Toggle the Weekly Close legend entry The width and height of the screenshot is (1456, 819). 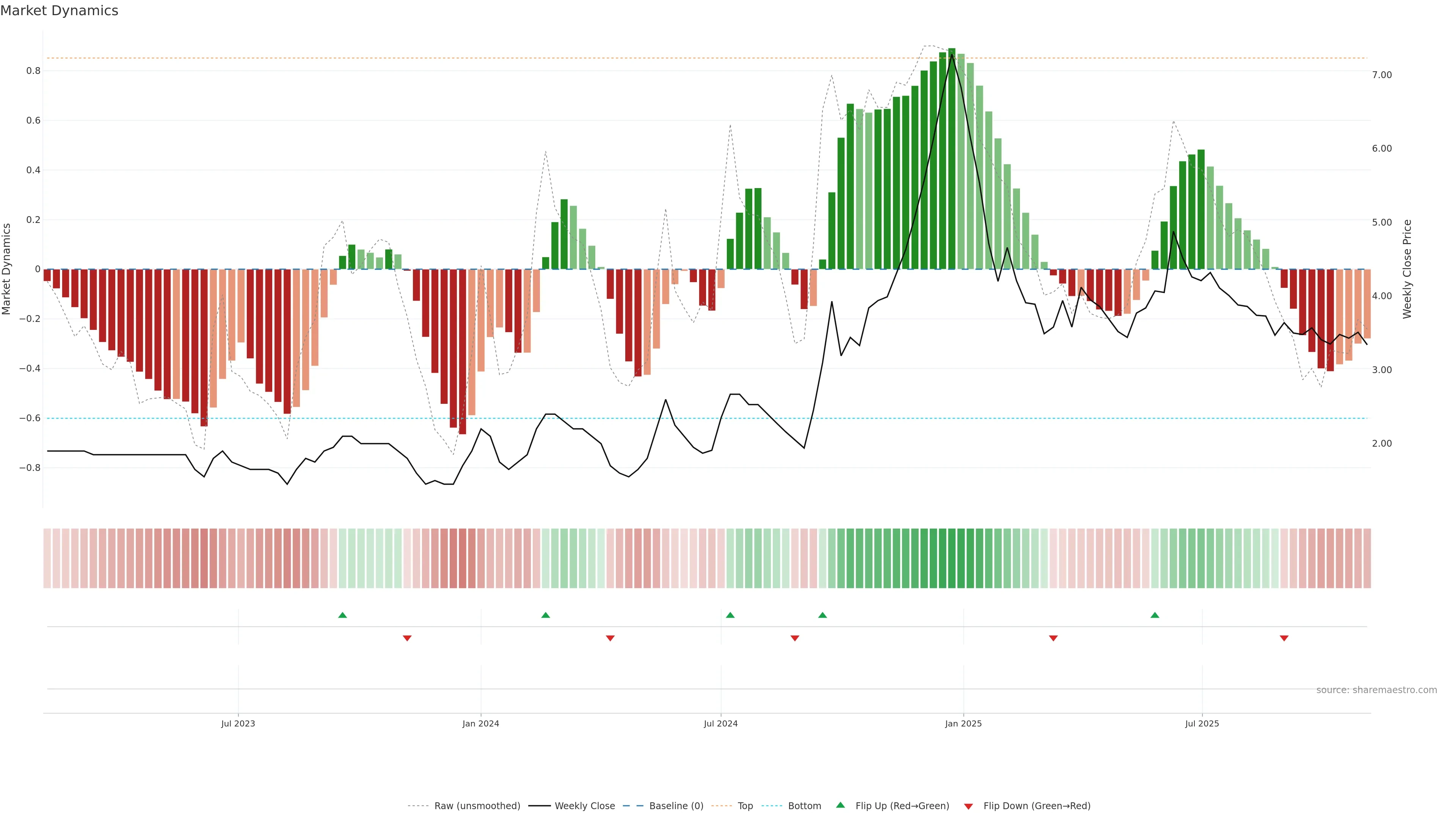coord(584,806)
